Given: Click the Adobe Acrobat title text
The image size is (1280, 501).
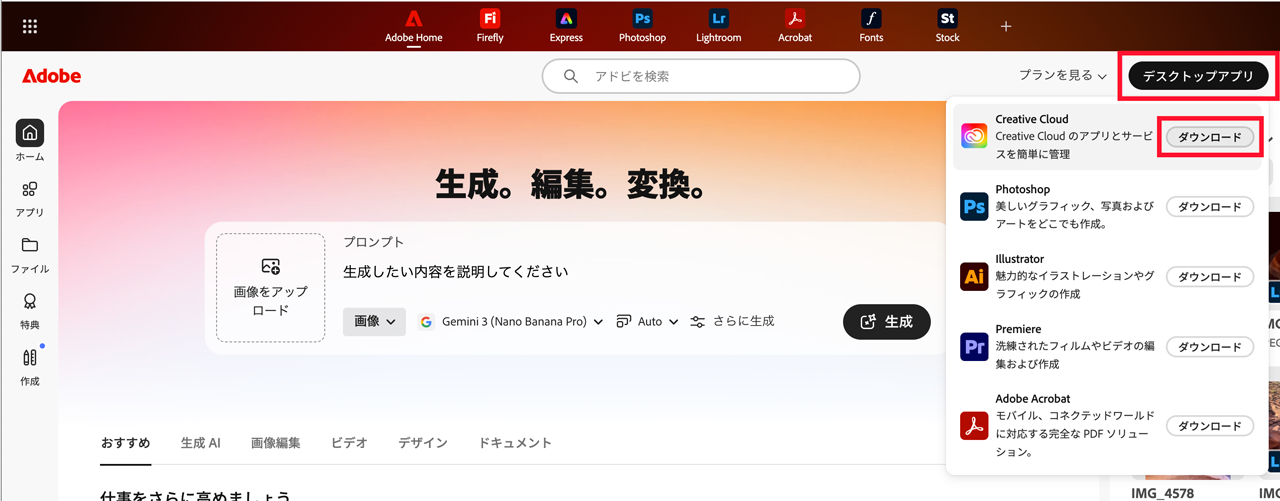Looking at the screenshot, I should click(x=1033, y=399).
